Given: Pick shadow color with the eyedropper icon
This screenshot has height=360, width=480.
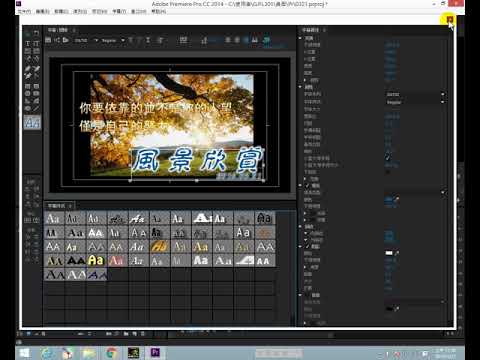Looking at the screenshot, I should [x=396, y=253].
